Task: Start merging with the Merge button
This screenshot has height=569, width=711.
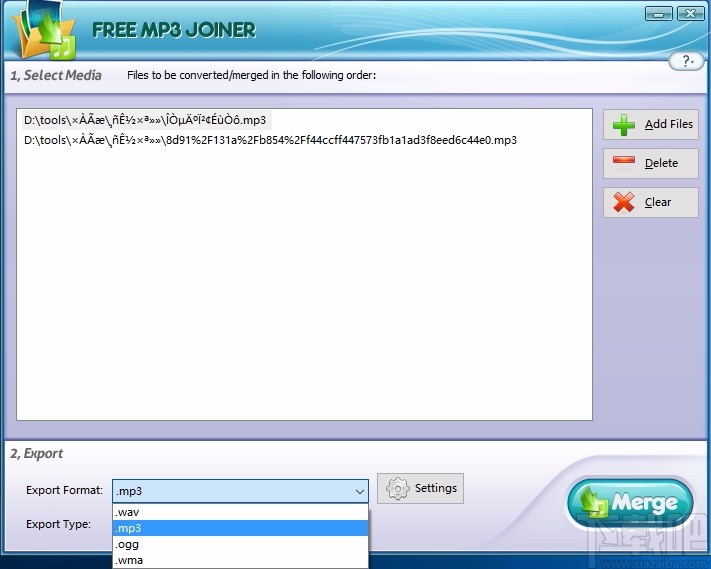Action: tap(630, 502)
